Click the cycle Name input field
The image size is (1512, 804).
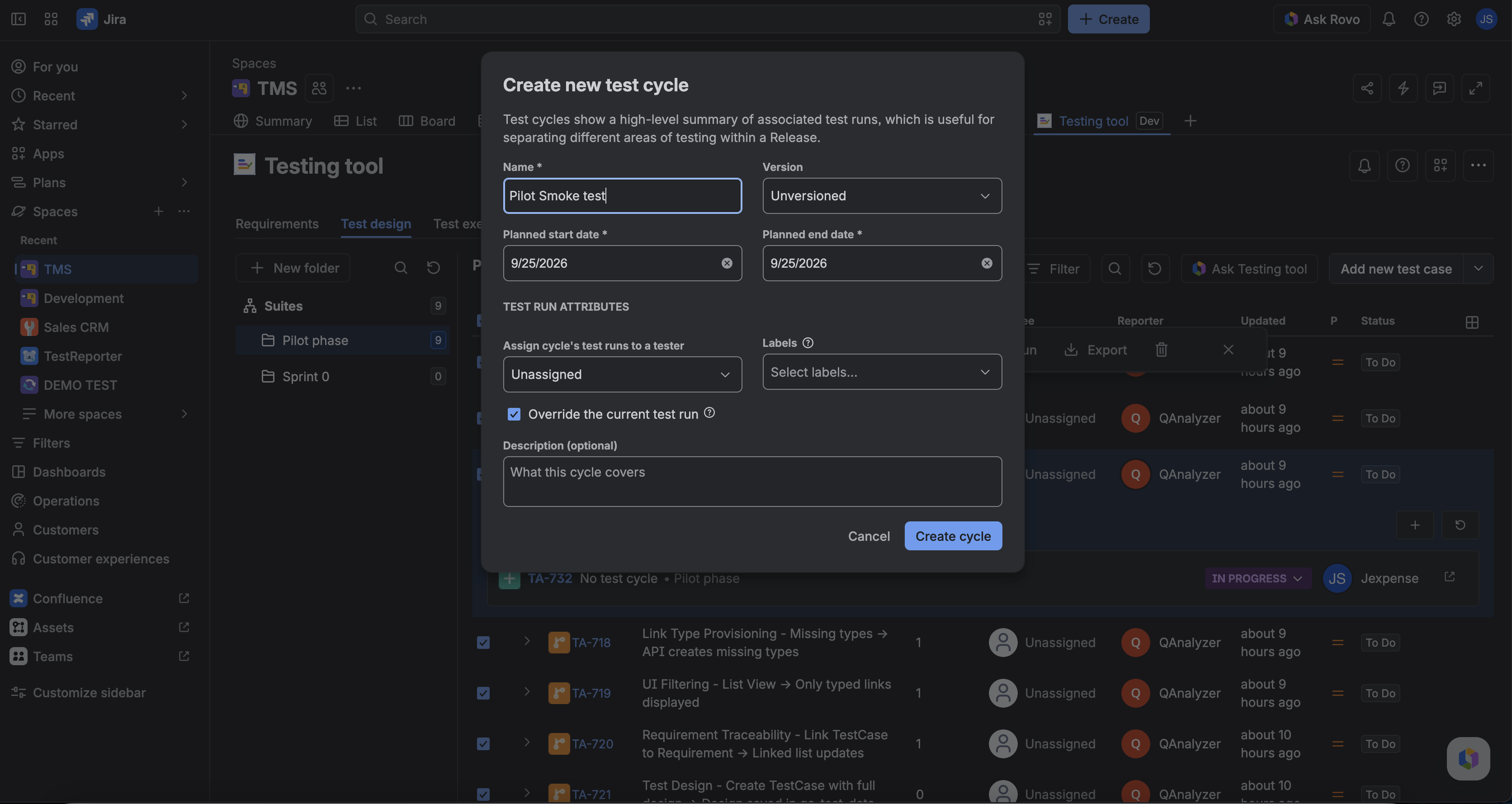point(622,195)
